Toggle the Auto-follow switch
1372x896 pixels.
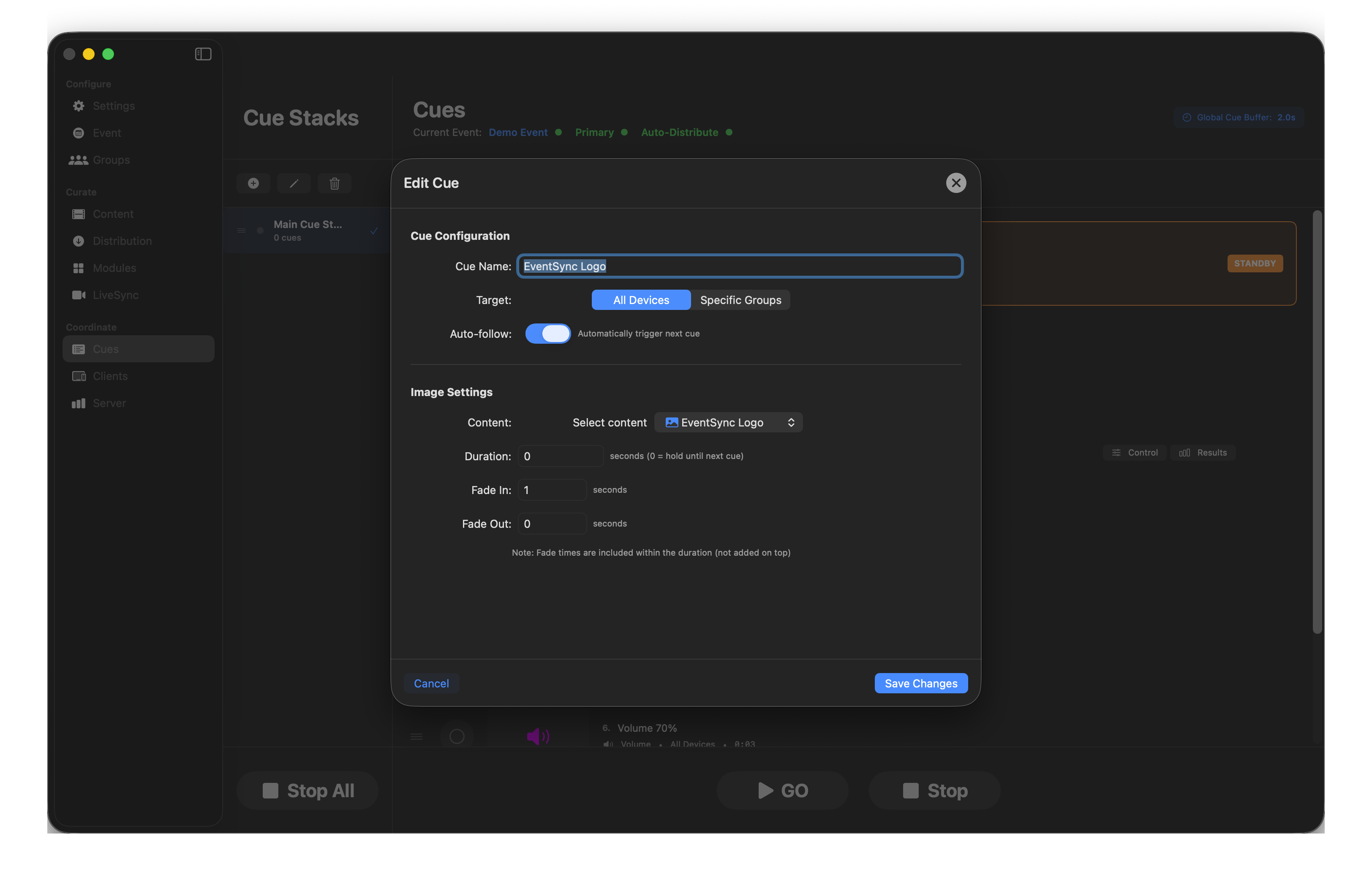pos(547,334)
